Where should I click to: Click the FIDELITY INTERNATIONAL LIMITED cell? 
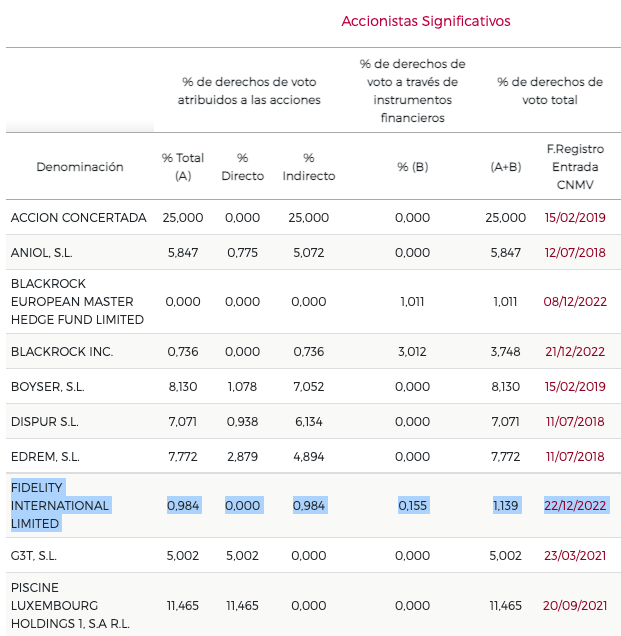tap(60, 506)
